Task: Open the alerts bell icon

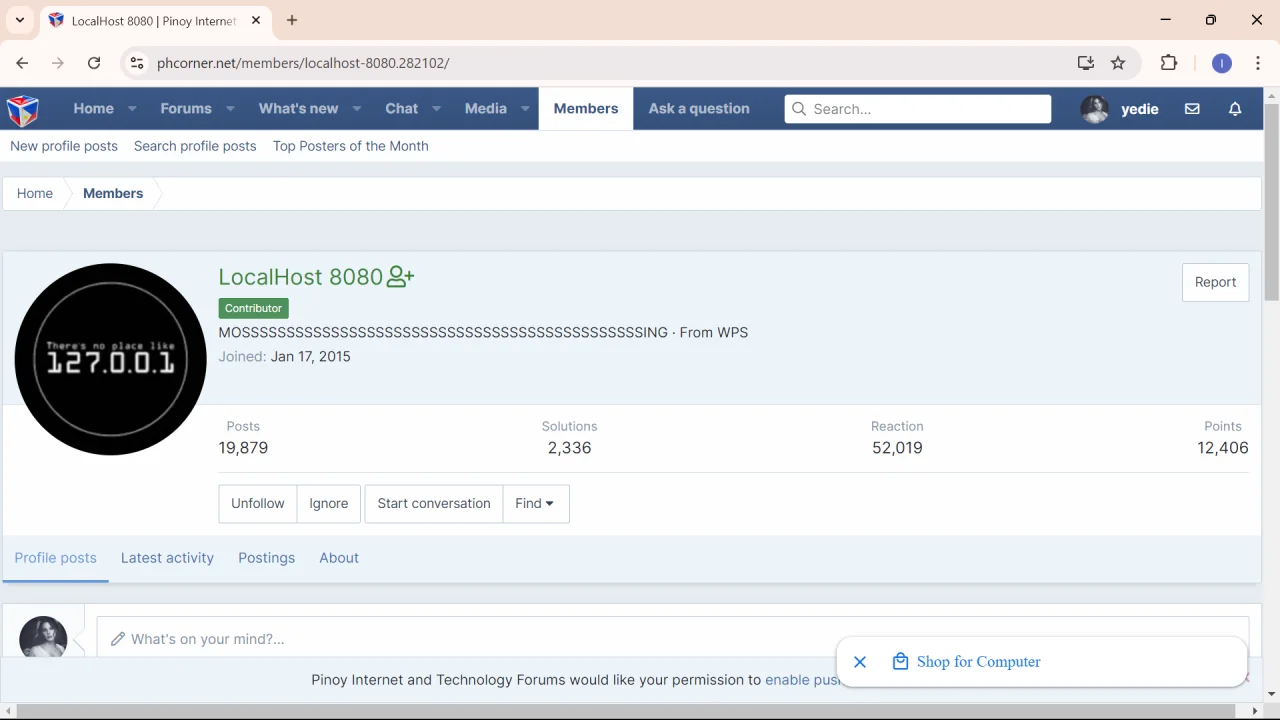Action: tap(1235, 109)
